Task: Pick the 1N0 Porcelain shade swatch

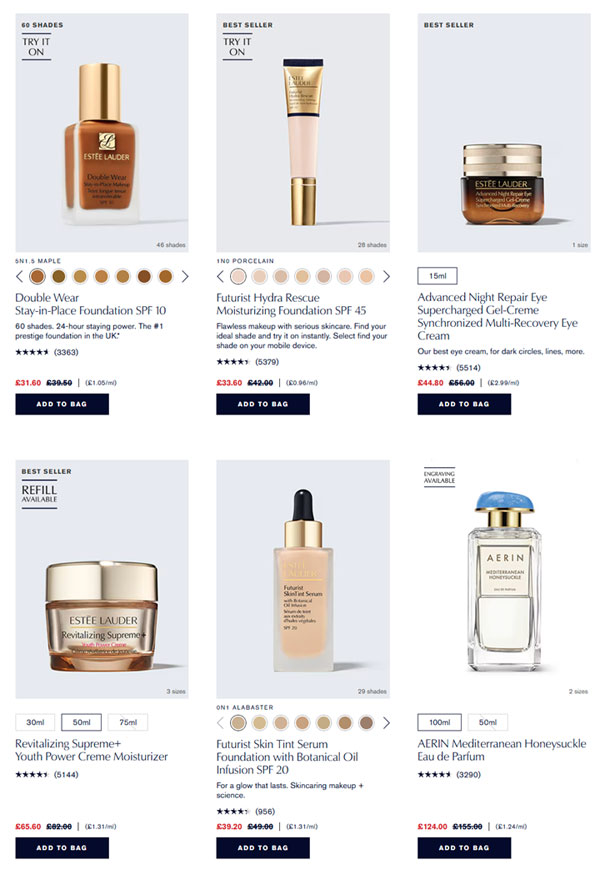Action: (x=238, y=276)
